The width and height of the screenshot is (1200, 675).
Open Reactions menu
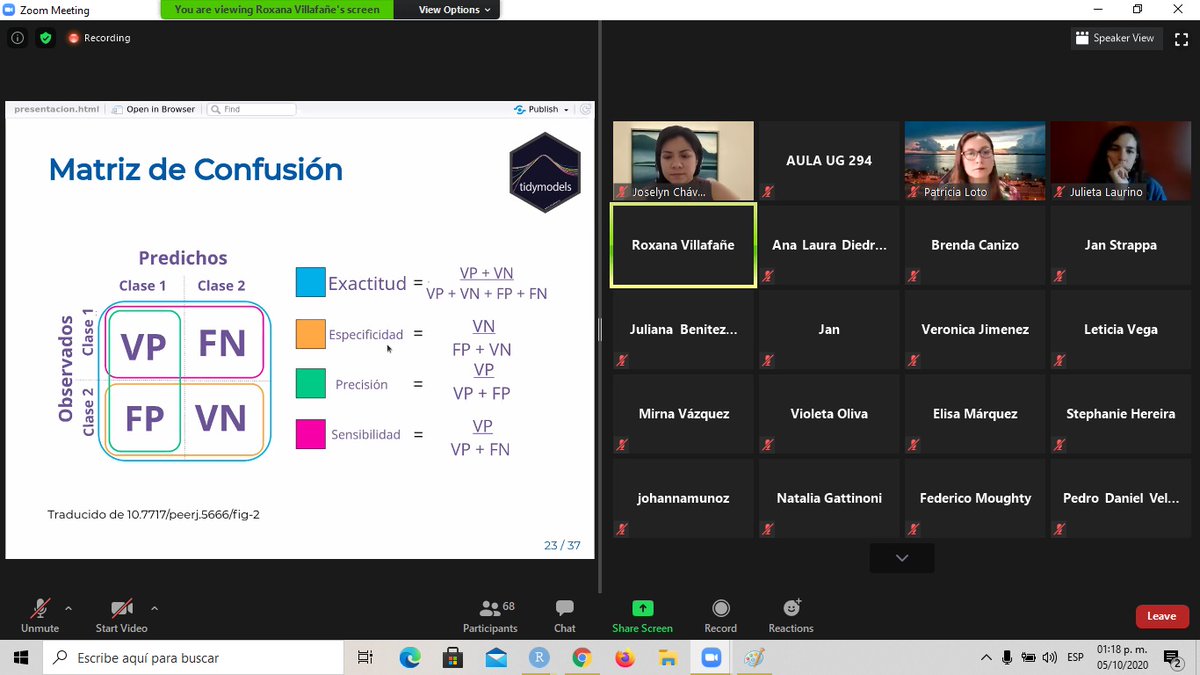point(791,615)
